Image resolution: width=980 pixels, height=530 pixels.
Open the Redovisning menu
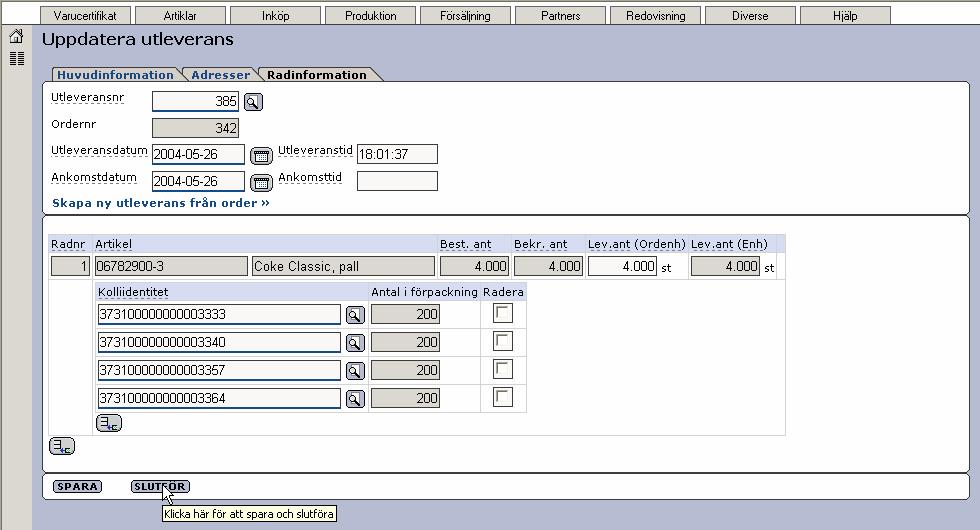655,16
